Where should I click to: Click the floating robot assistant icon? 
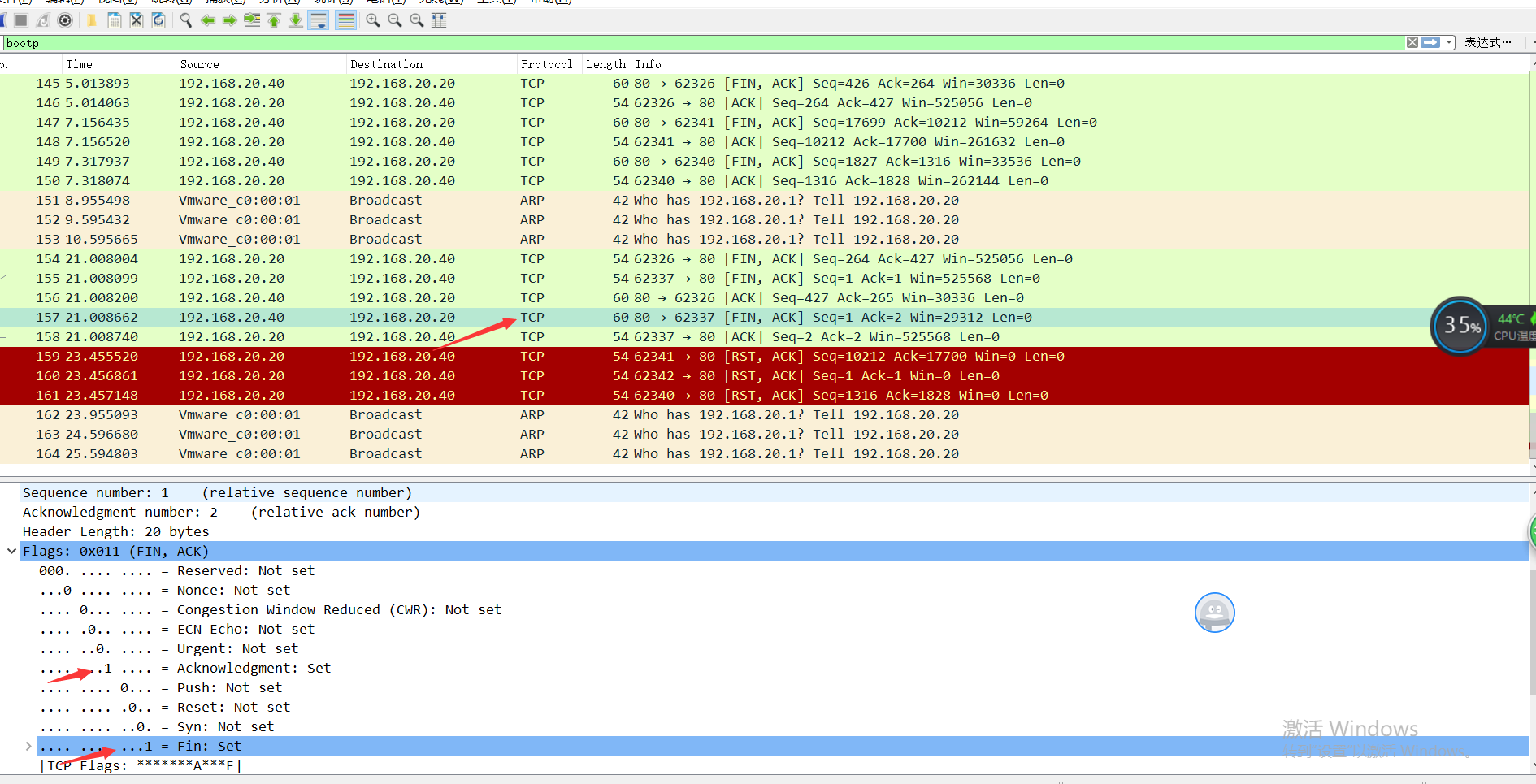1214,613
